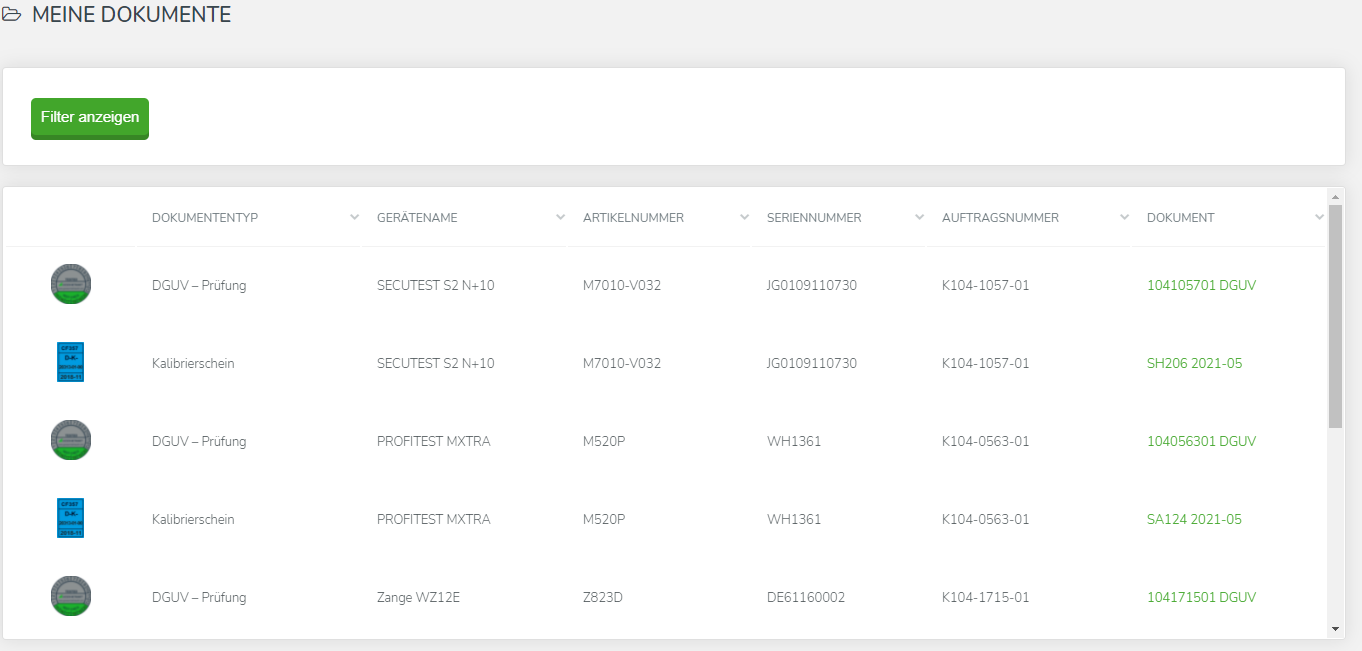Select SECUTEST S2 N+10 in the 104105701 DGUV row
1362x651 pixels.
click(x=435, y=285)
